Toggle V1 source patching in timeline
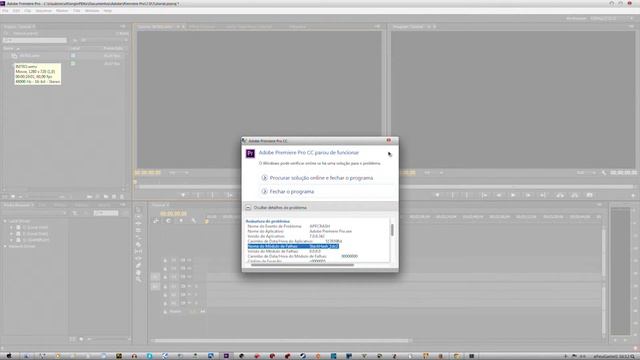Image resolution: width=640 pixels, height=360 pixels. tap(155, 277)
